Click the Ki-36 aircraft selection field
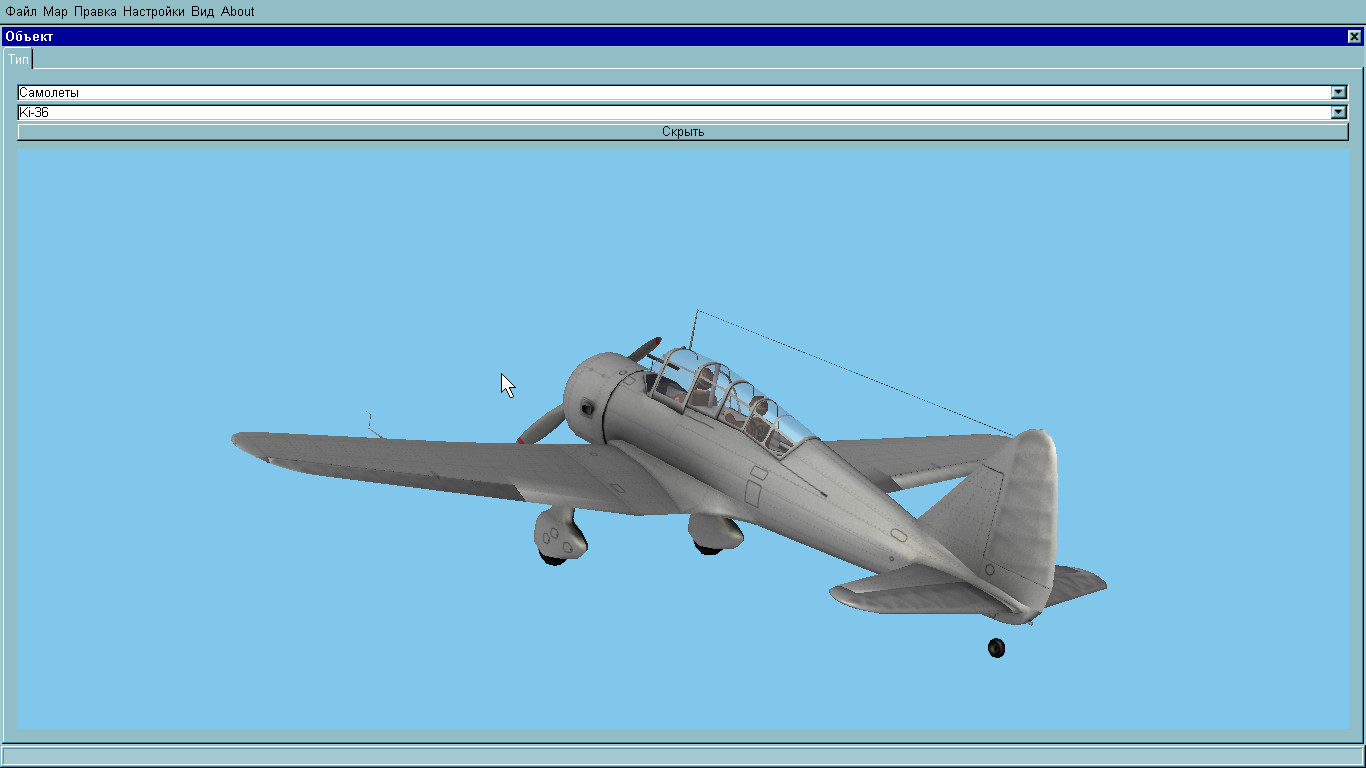The height and width of the screenshot is (768, 1366). tap(674, 113)
